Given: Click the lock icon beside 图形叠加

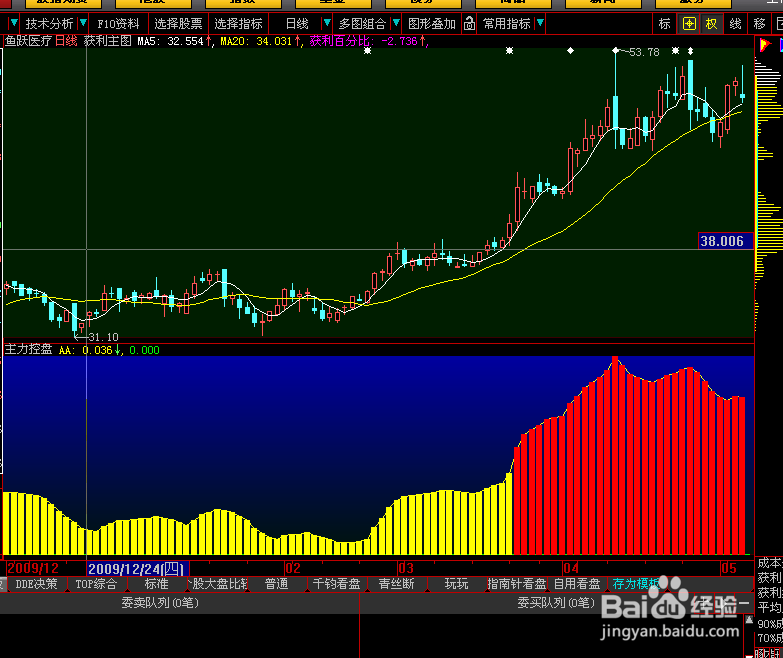Looking at the screenshot, I should (469, 23).
